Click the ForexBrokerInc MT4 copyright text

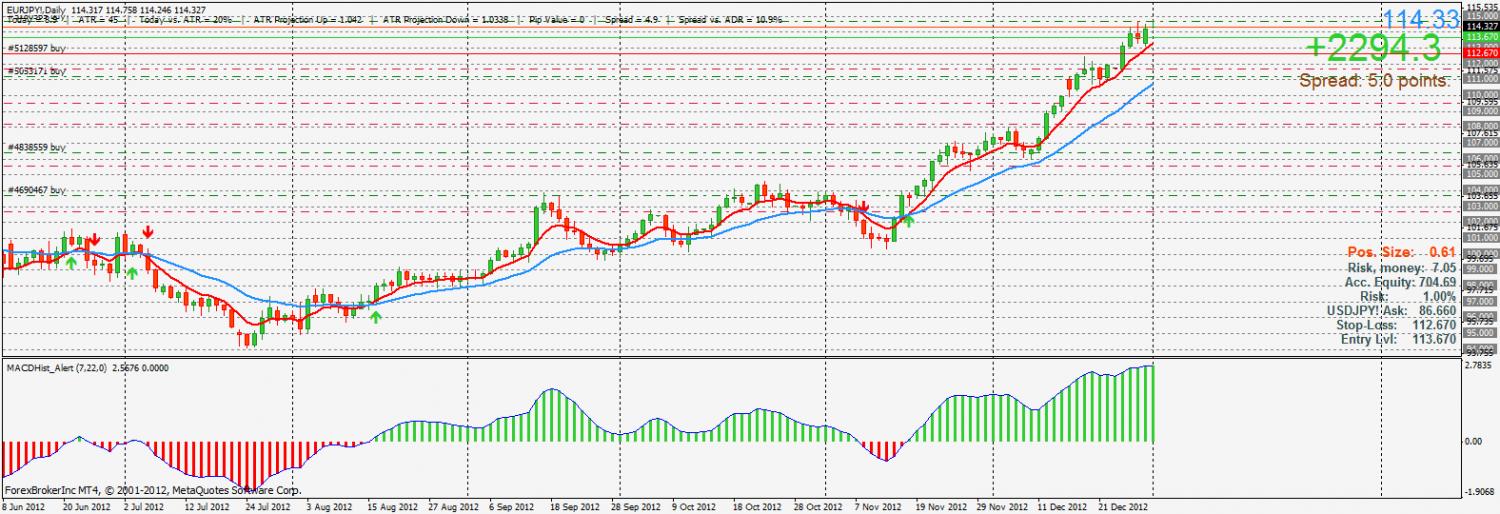pos(153,491)
